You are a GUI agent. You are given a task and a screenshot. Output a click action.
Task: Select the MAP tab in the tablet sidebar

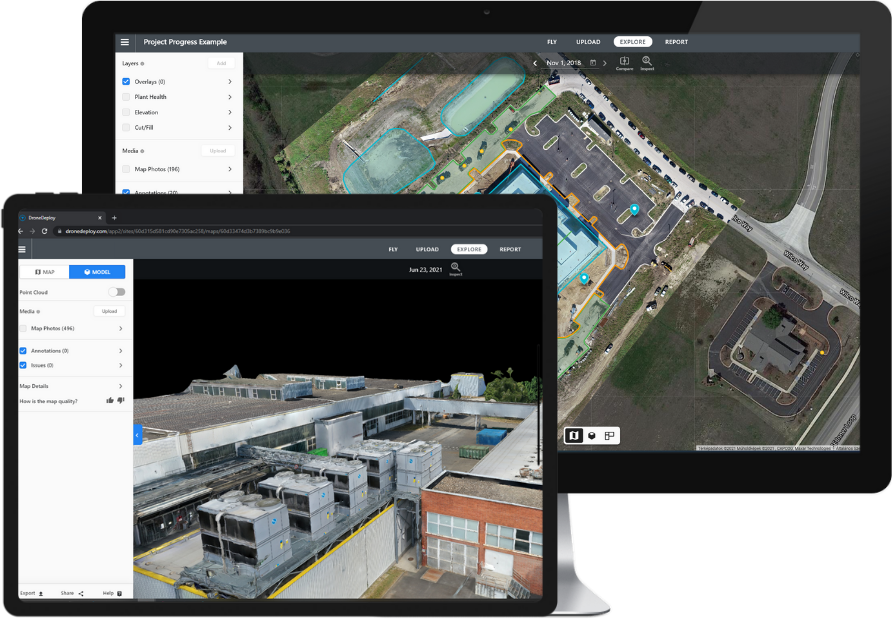click(44, 272)
